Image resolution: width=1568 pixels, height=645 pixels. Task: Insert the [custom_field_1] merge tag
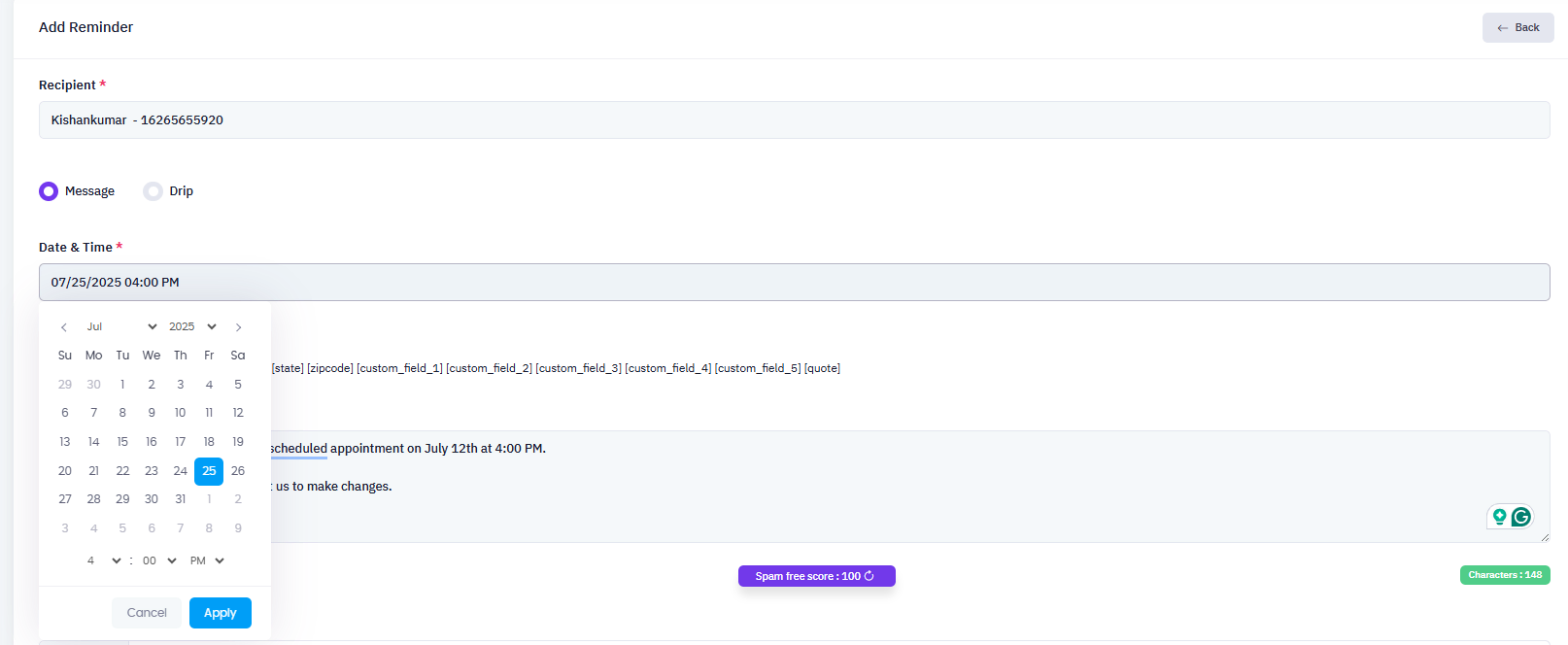coord(399,368)
